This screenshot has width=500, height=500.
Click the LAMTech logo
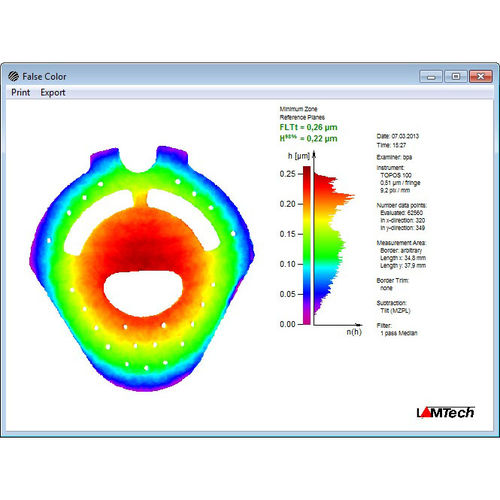coord(445,412)
